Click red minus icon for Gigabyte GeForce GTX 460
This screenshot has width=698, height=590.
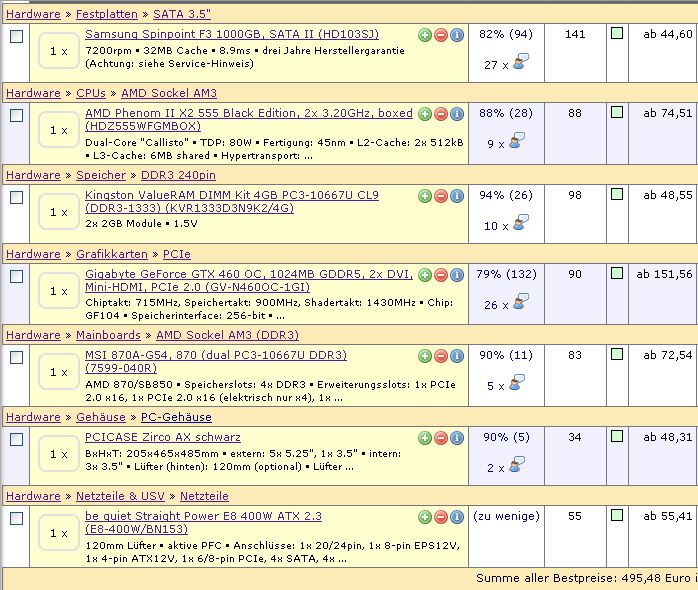(441, 275)
